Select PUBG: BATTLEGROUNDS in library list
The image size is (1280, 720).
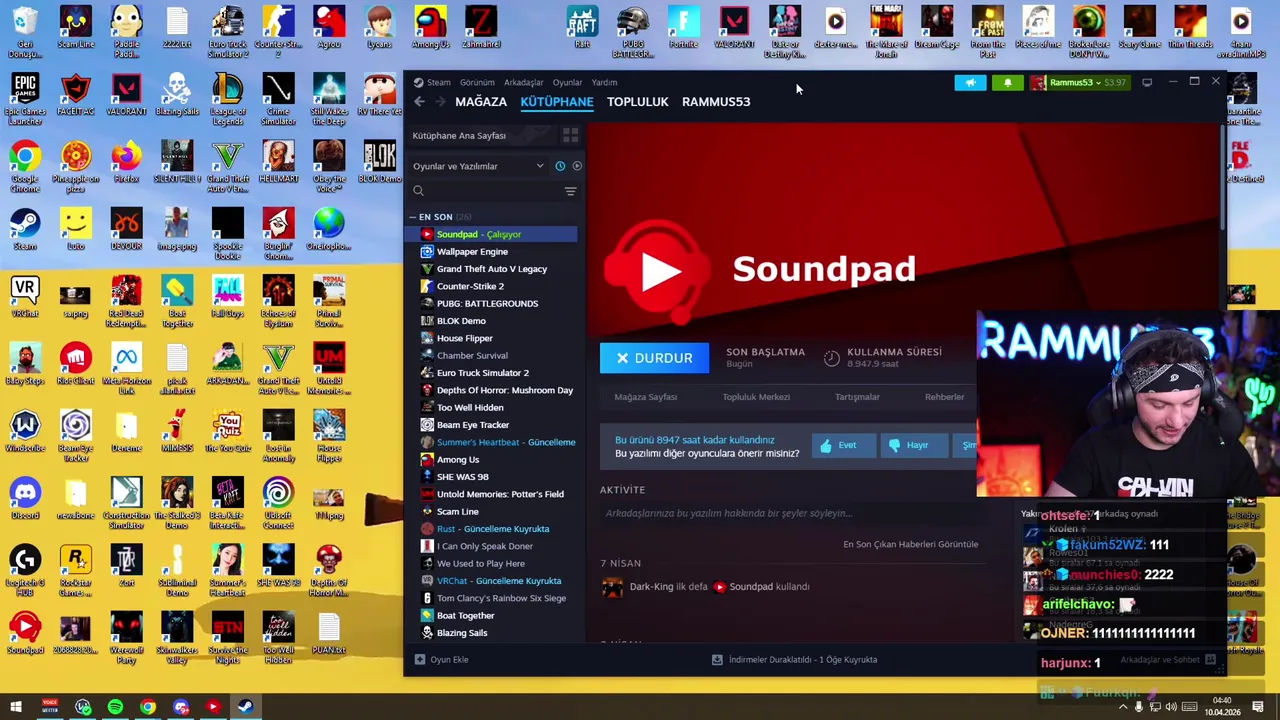(x=490, y=304)
